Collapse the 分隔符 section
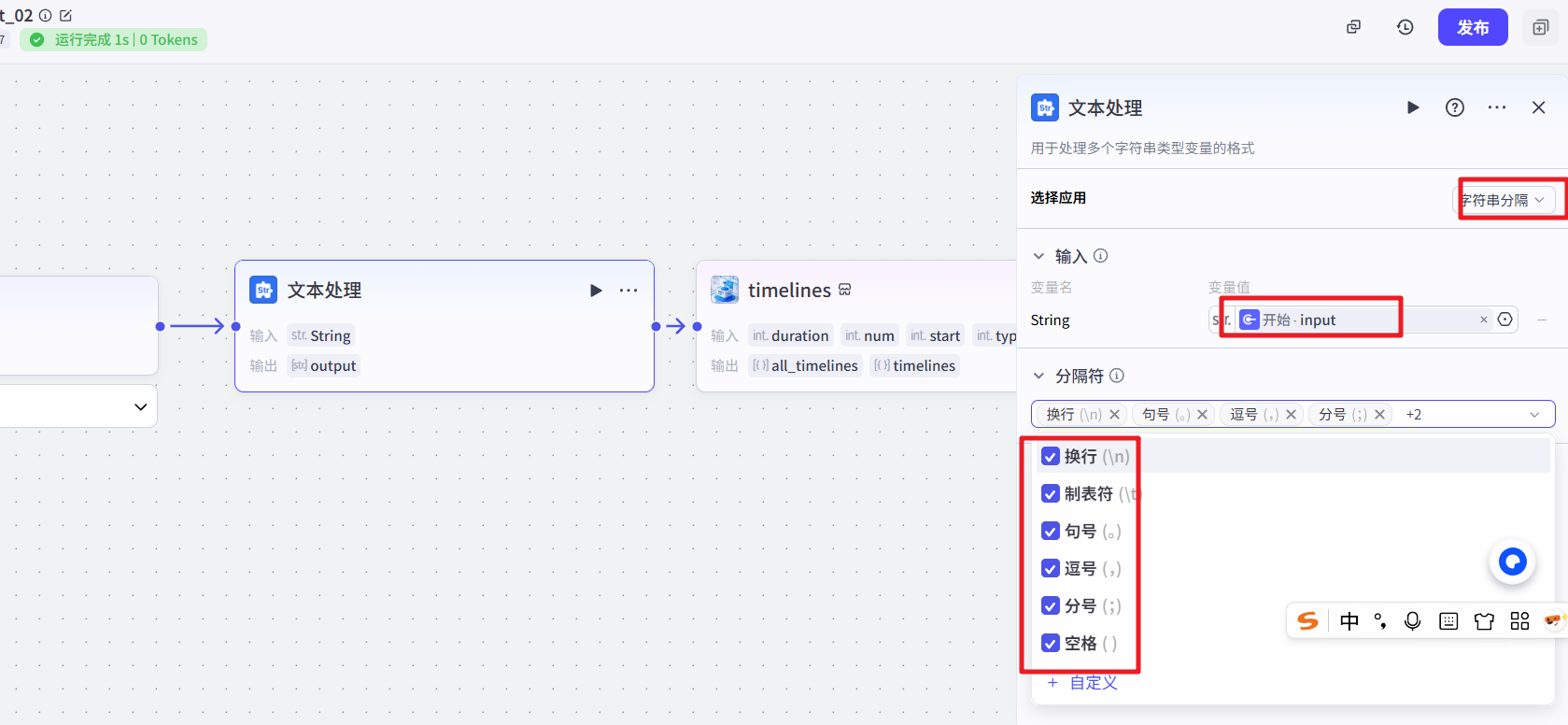This screenshot has height=725, width=1568. (1038, 376)
